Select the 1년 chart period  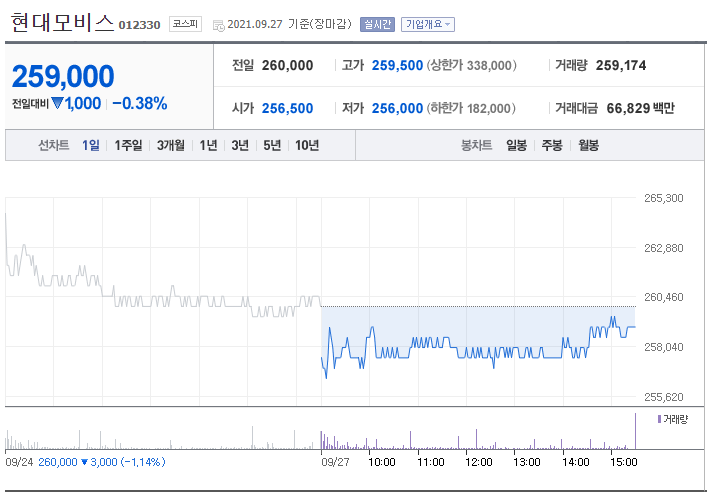click(208, 145)
